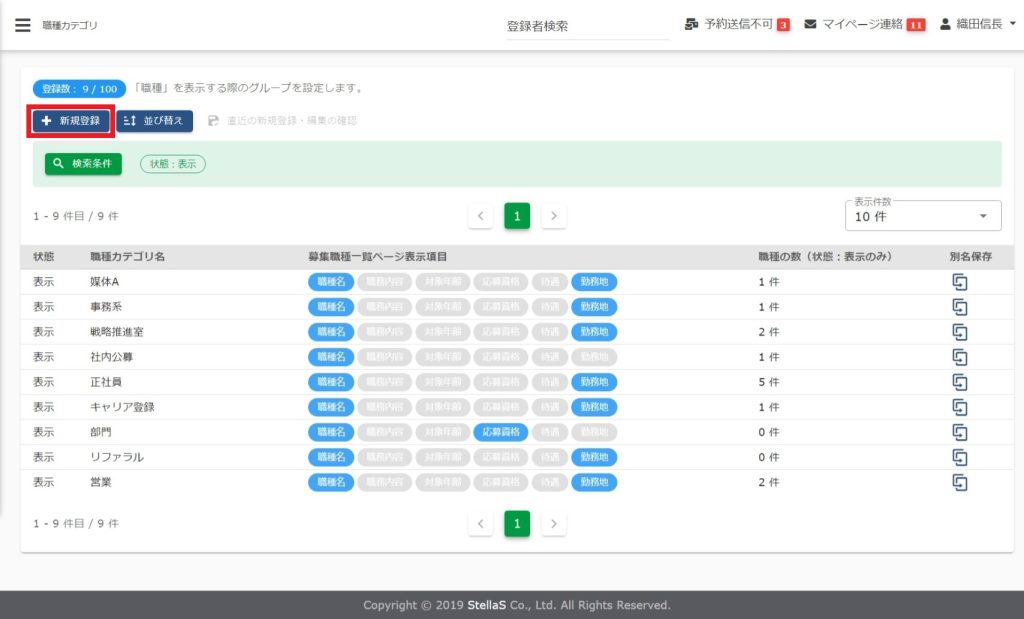Image resolution: width=1024 pixels, height=619 pixels.
Task: Click save-as icon for 正社員 row
Action: (960, 382)
